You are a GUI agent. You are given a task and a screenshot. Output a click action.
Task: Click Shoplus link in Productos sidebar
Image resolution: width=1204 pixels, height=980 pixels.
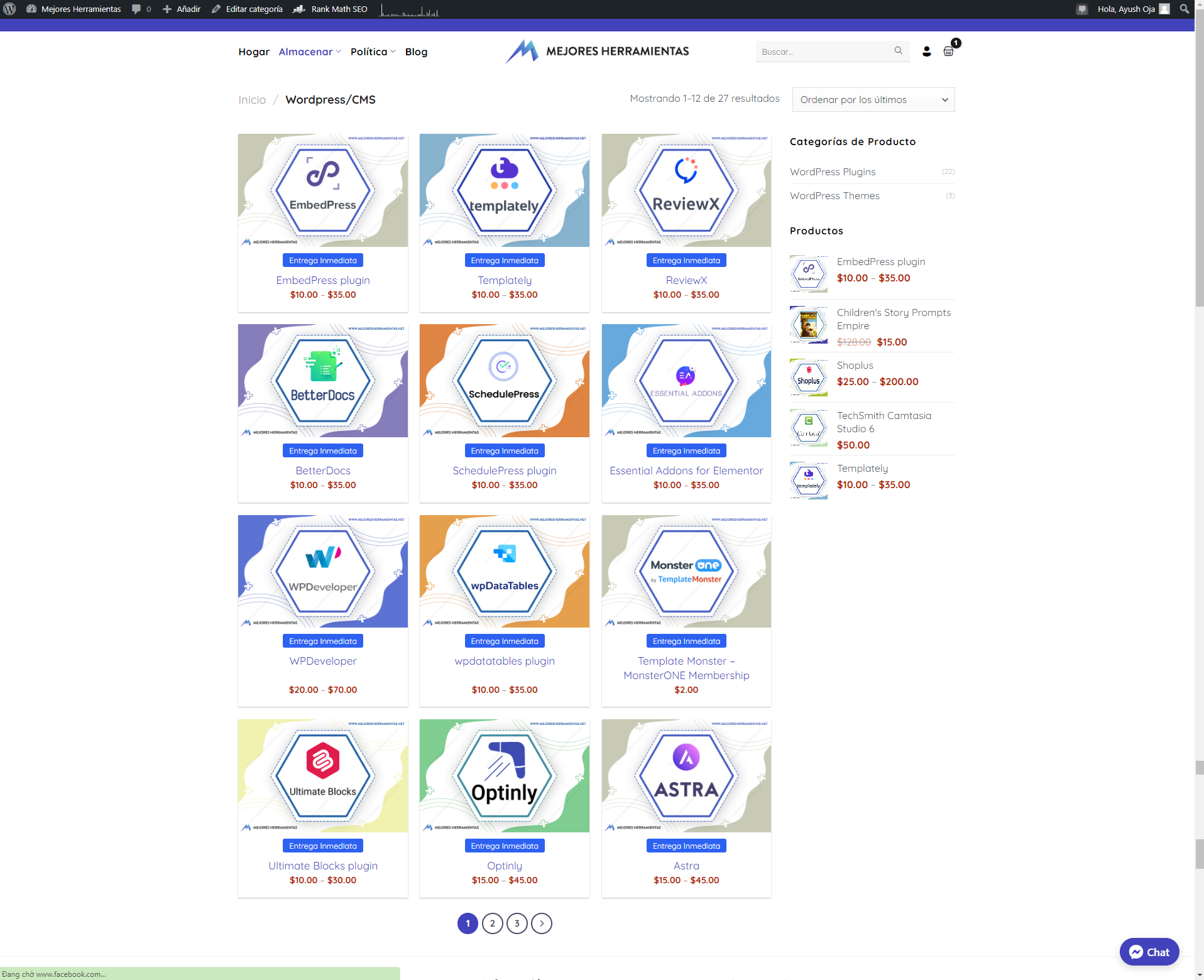pos(855,365)
